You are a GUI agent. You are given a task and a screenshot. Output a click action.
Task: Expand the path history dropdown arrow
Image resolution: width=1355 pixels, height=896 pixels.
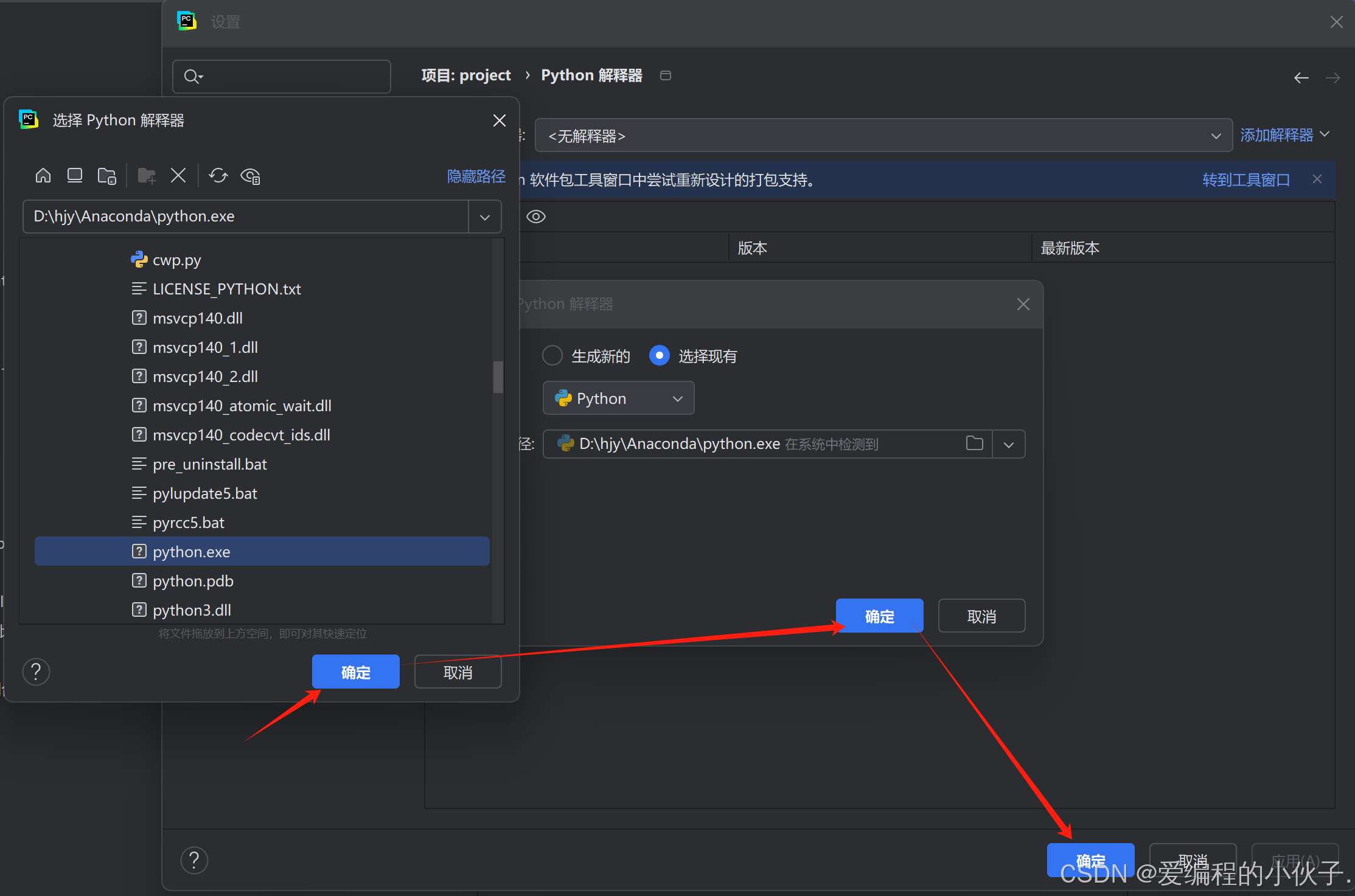coord(485,217)
